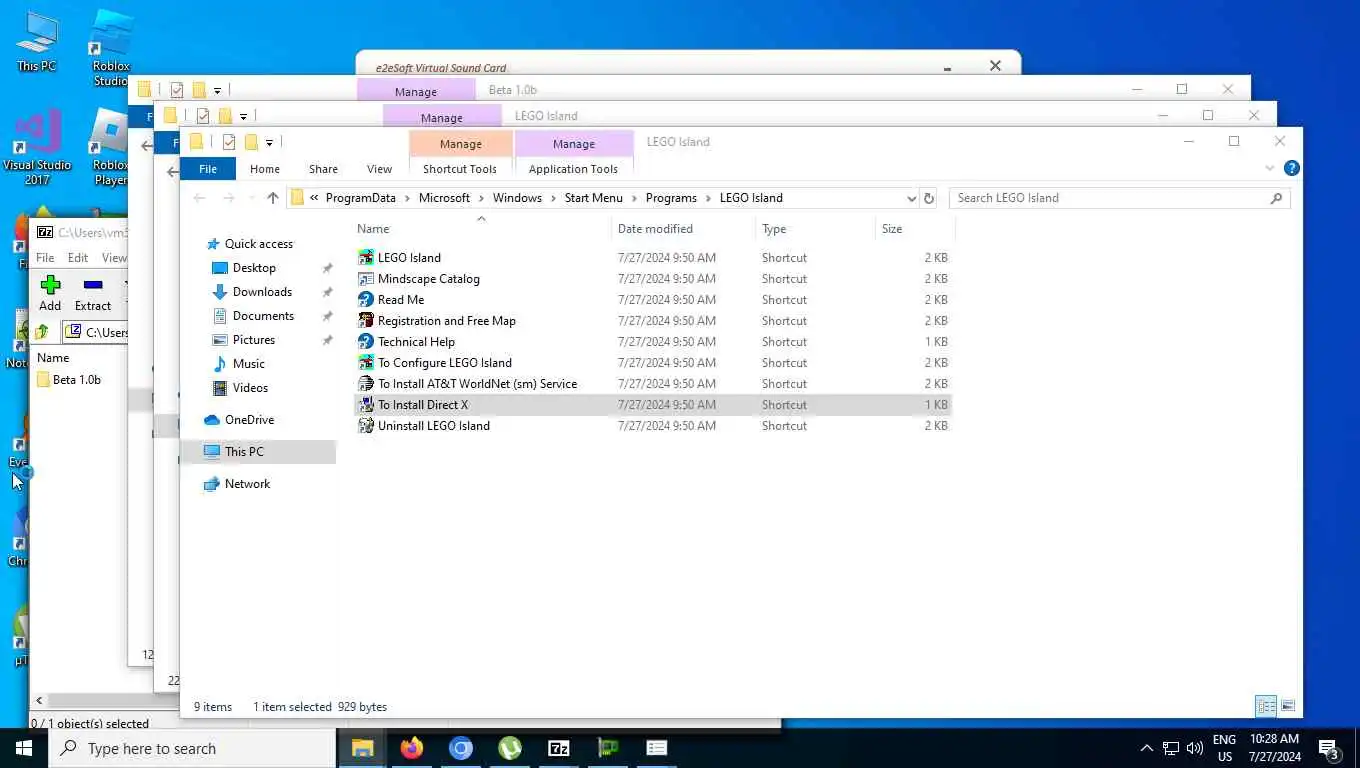
Task: Select Pictures in navigation pane
Action: [254, 340]
